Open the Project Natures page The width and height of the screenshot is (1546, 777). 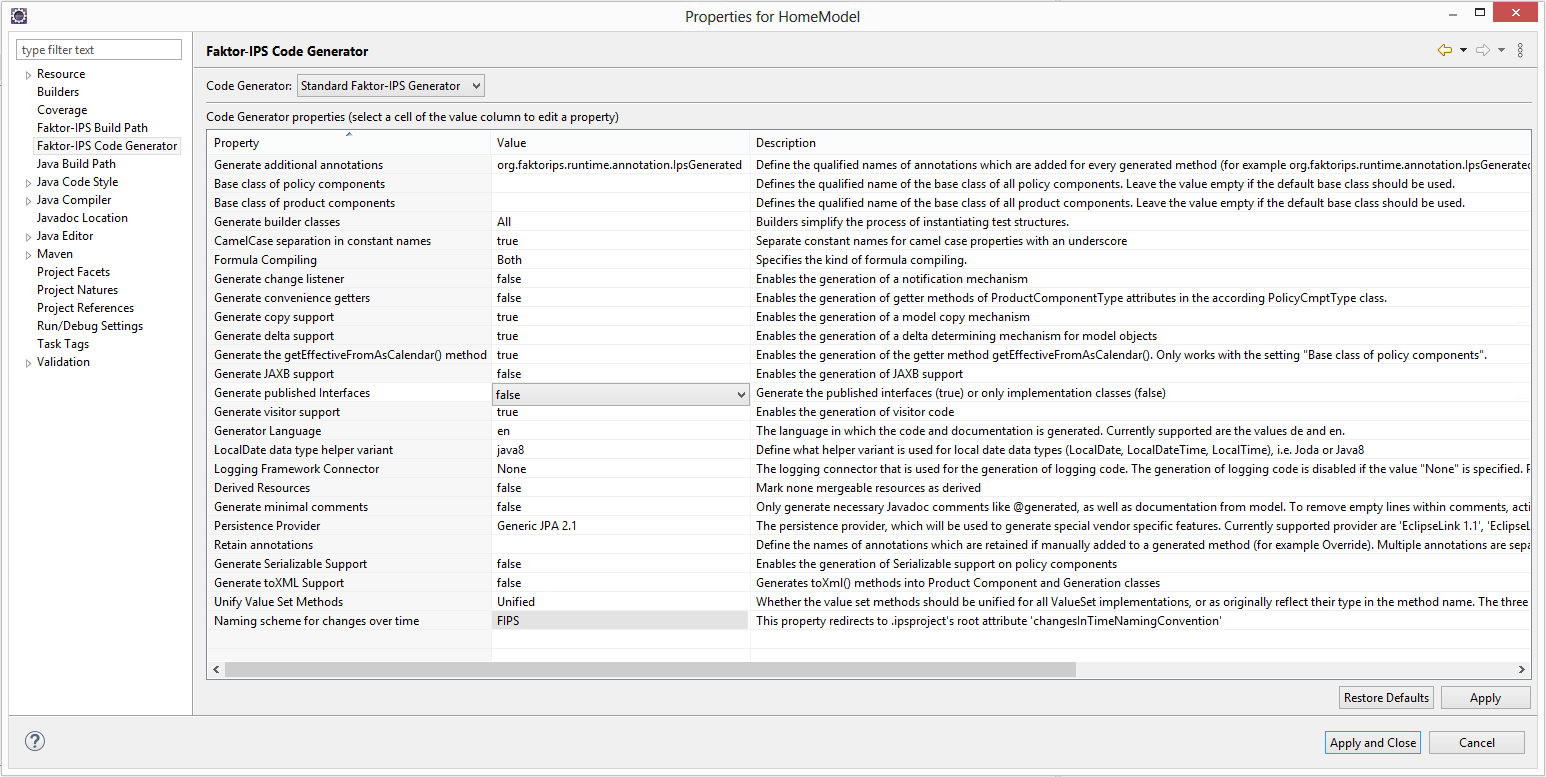tap(77, 290)
